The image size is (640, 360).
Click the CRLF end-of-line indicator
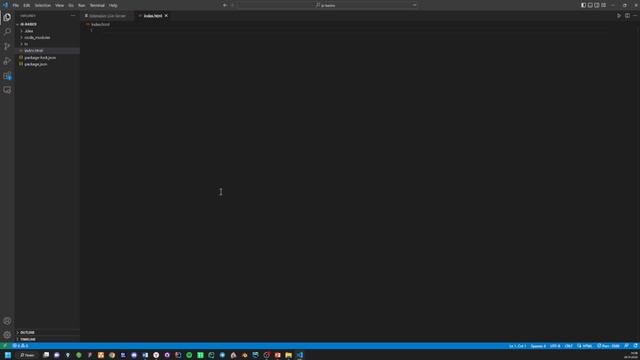click(569, 346)
